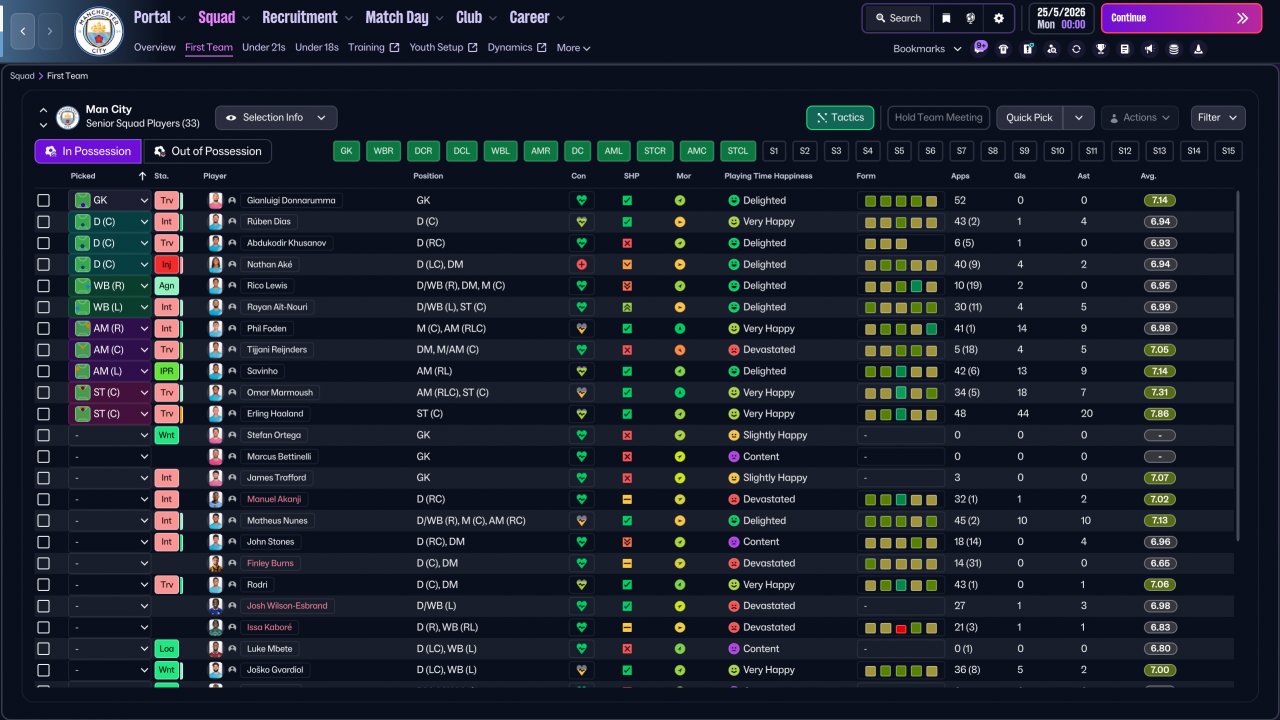Click the training cone shortcut icon
The image size is (1280, 720).
[1198, 49]
